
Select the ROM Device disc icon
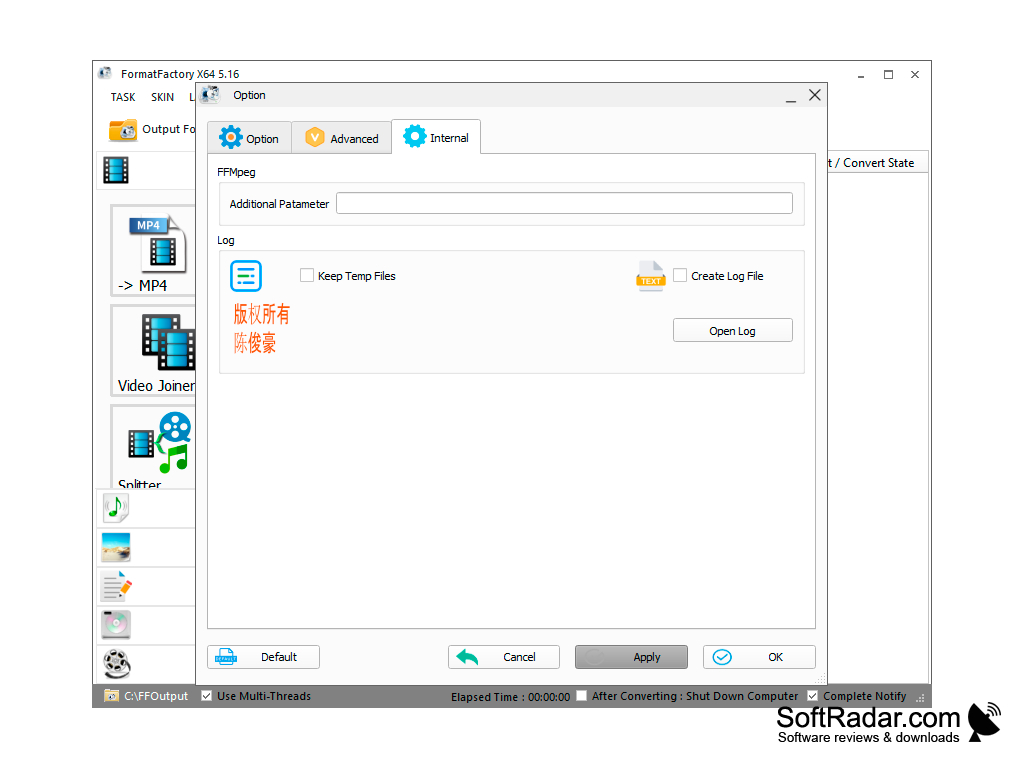pyautogui.click(x=116, y=624)
